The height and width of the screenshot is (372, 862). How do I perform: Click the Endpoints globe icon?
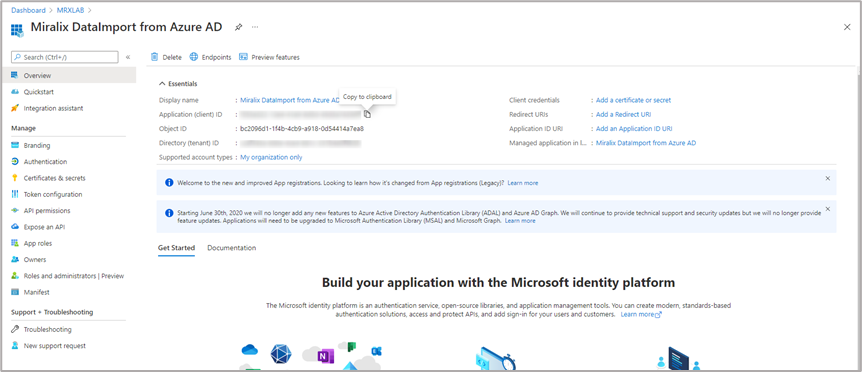tap(194, 57)
